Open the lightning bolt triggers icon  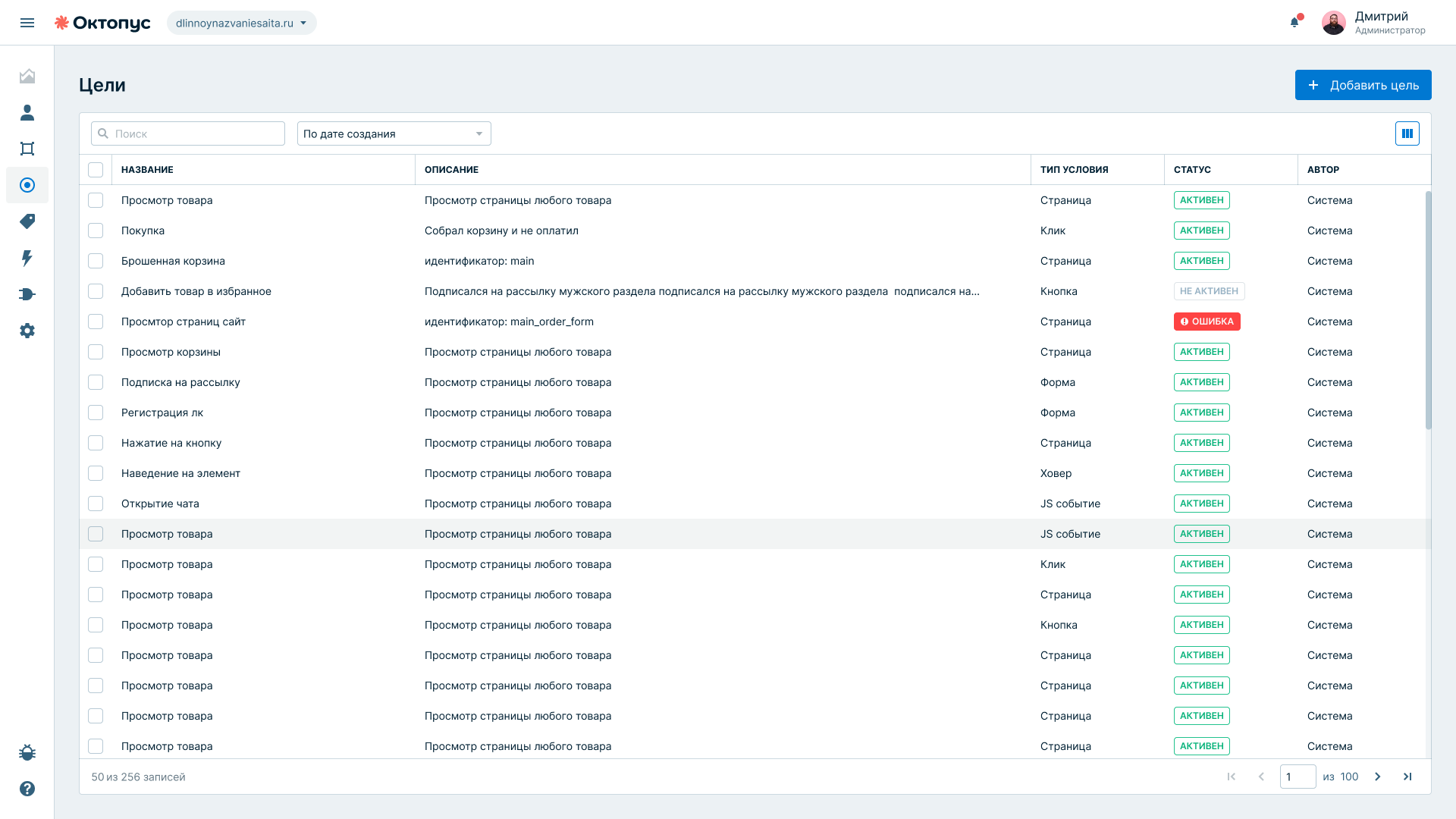click(x=27, y=258)
